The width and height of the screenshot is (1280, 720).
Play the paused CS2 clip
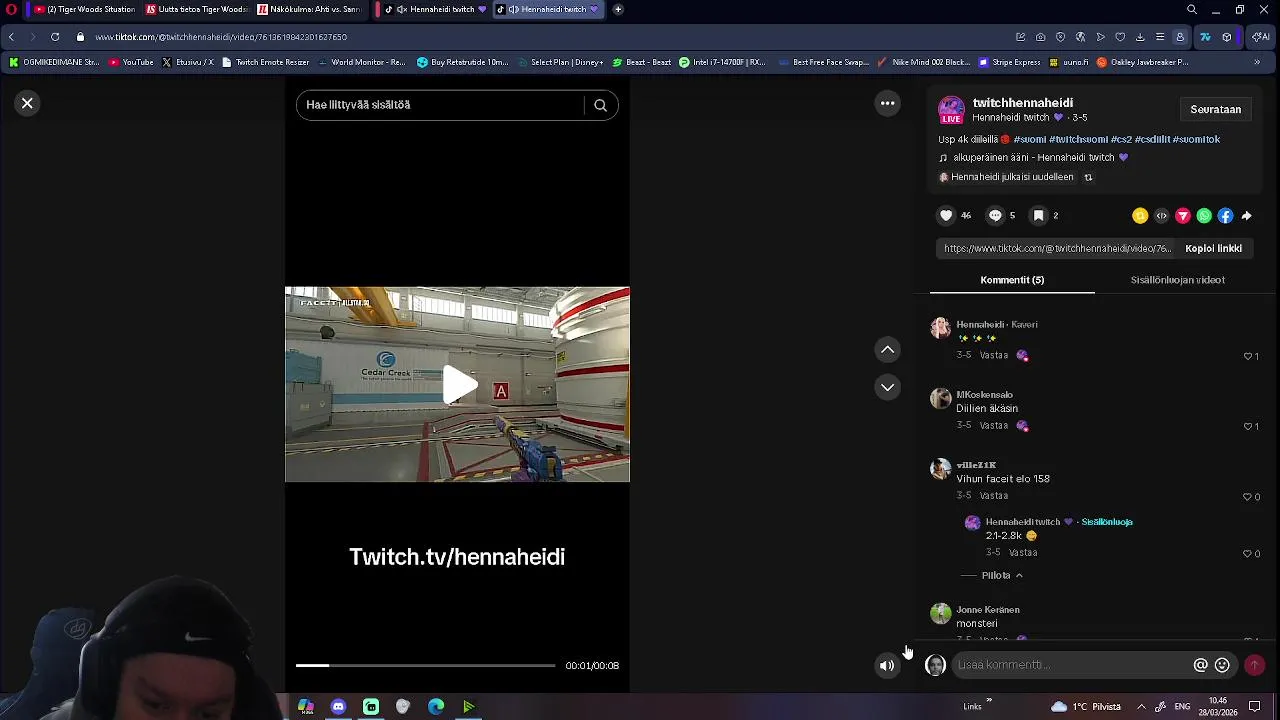click(459, 385)
